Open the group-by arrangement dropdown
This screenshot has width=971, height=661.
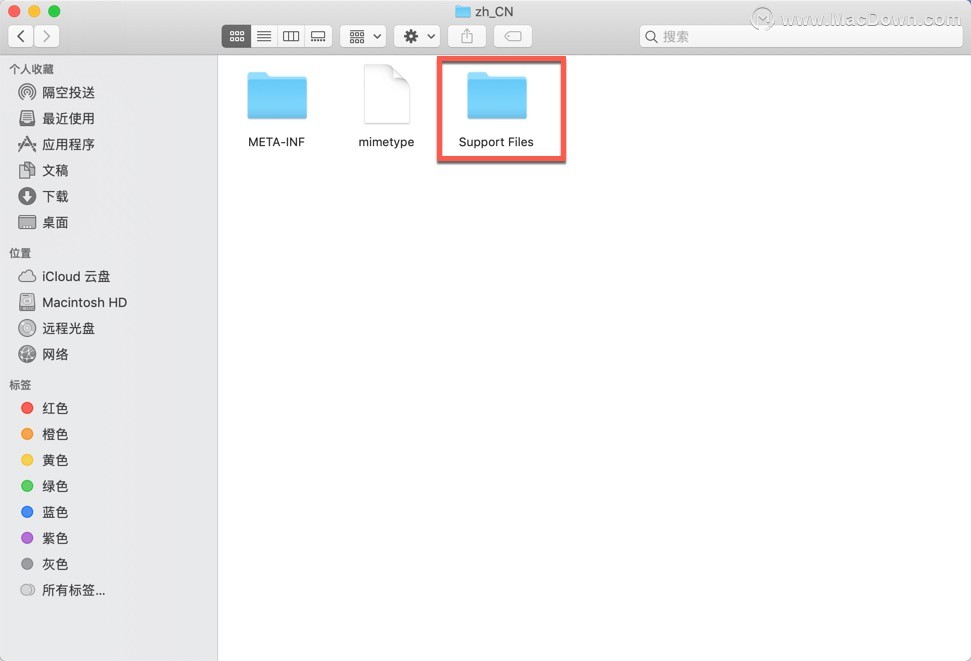364,37
